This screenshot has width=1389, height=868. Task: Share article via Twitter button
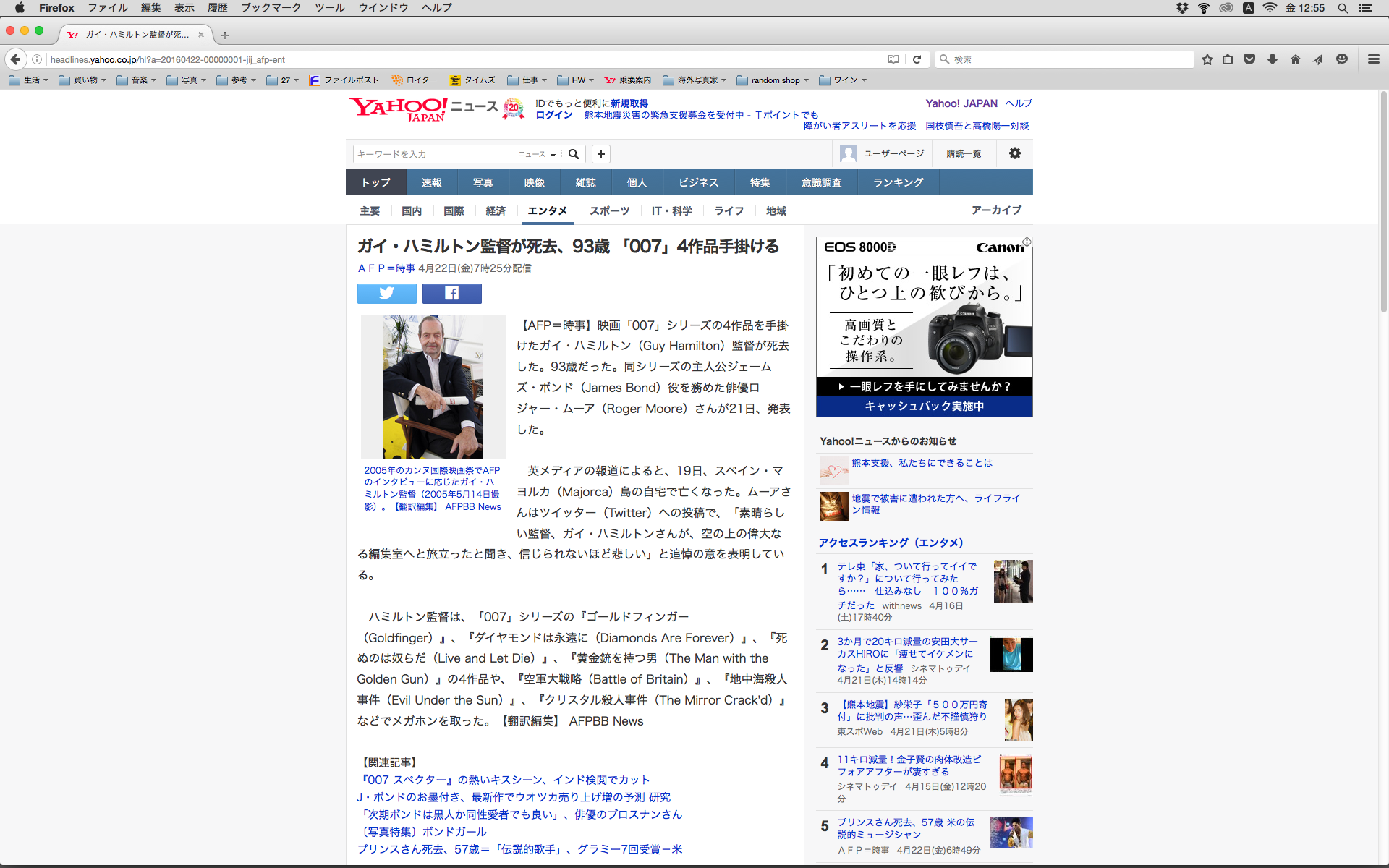pyautogui.click(x=386, y=293)
